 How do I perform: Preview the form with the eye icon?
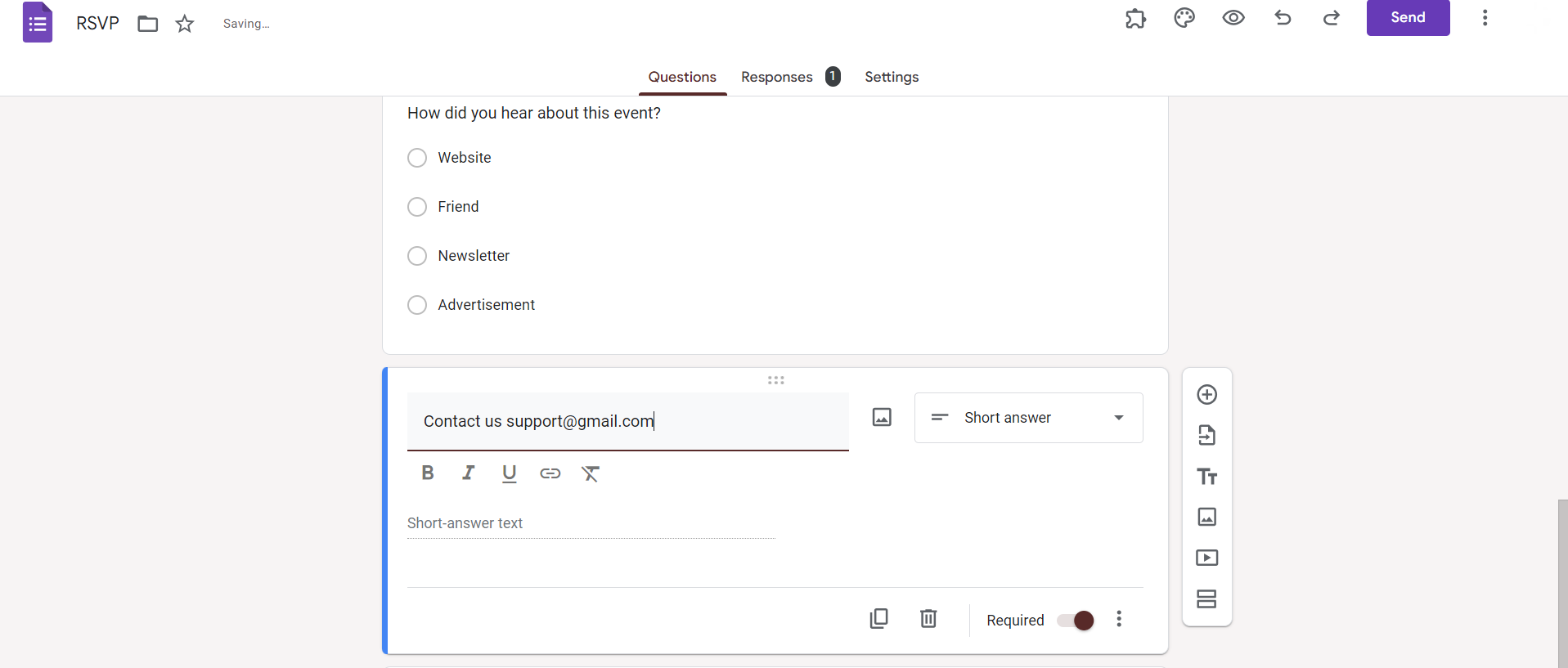[x=1233, y=18]
